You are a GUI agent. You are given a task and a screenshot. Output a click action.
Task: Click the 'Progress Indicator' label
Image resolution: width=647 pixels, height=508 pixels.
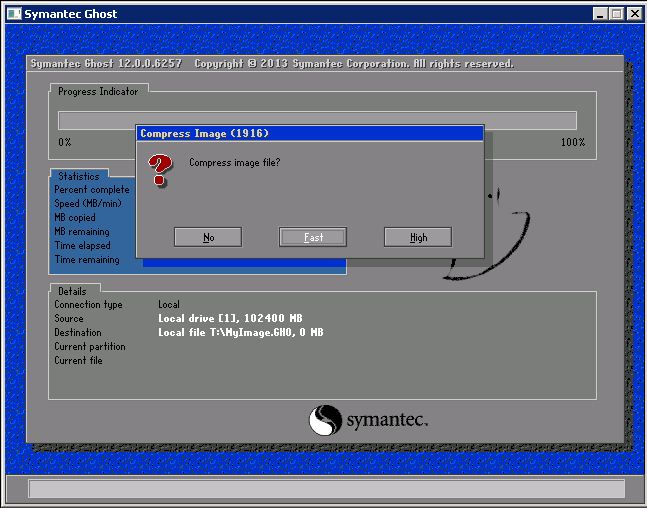point(98,92)
